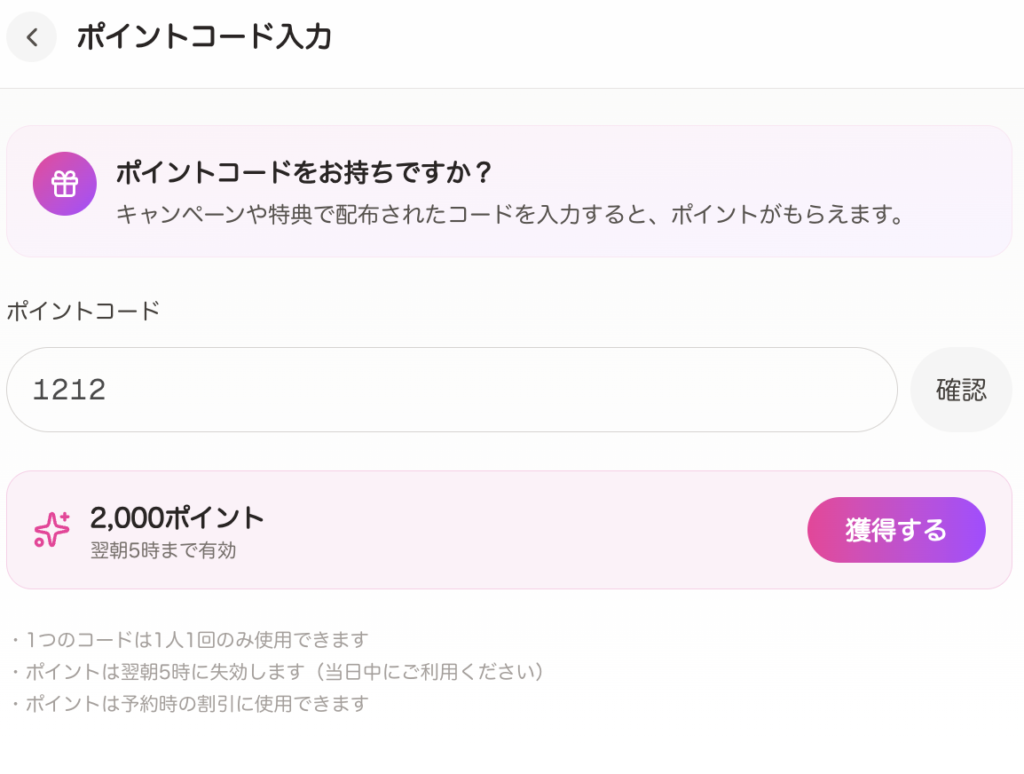This screenshot has width=1024, height=774.
Task: Focus the point code input field
Action: (x=450, y=390)
